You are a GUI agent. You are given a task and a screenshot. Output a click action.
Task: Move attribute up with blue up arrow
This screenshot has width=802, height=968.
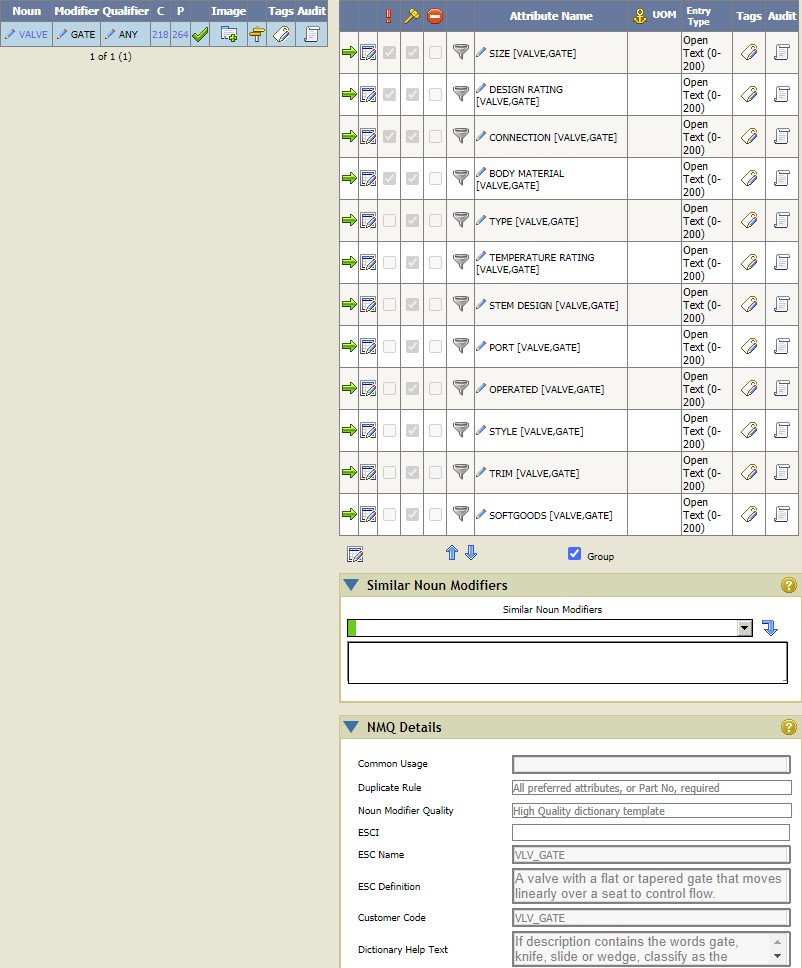point(451,553)
